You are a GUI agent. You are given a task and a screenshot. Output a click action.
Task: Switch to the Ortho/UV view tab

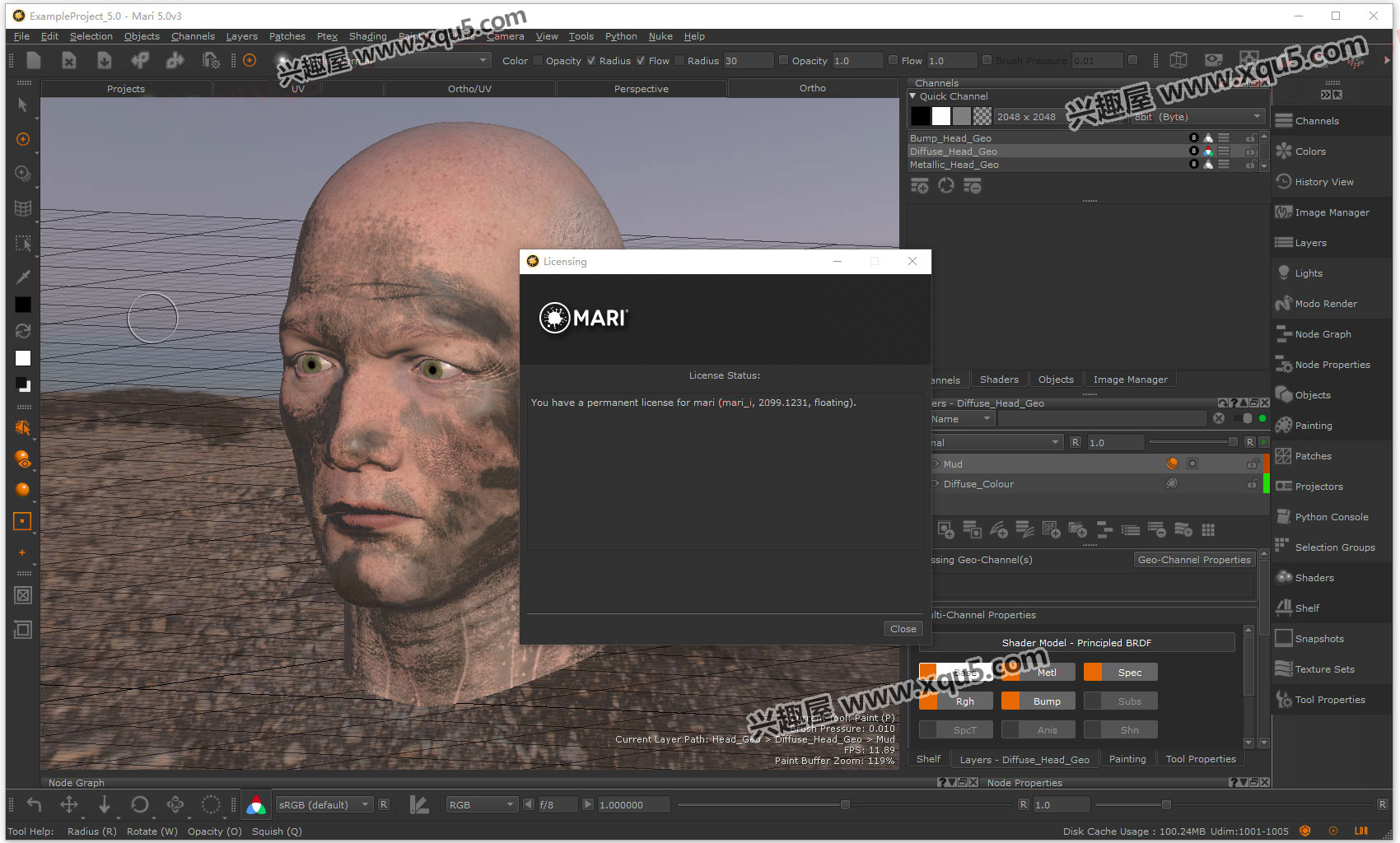click(469, 89)
